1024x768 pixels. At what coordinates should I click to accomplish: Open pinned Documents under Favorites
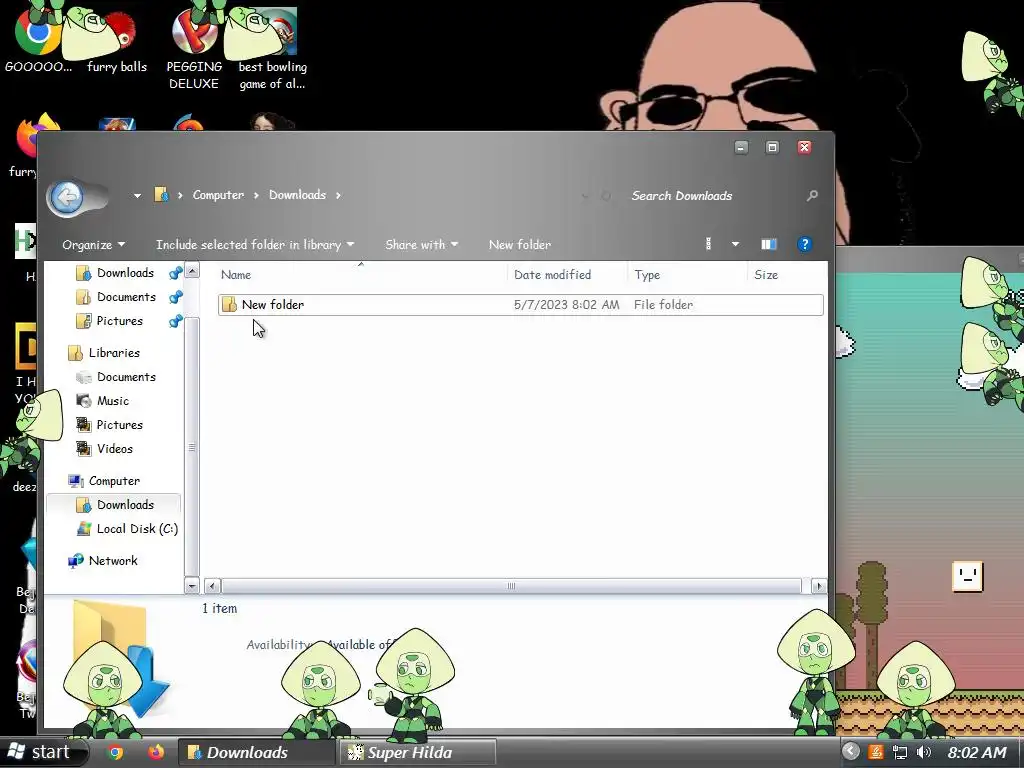click(x=126, y=297)
